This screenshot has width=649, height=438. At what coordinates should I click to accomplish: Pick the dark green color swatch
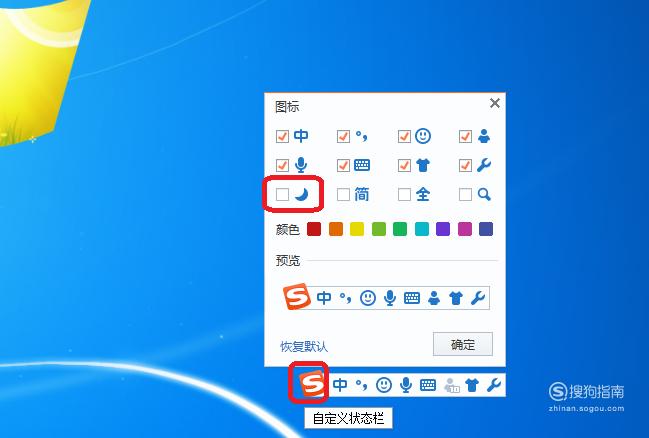pyautogui.click(x=400, y=229)
